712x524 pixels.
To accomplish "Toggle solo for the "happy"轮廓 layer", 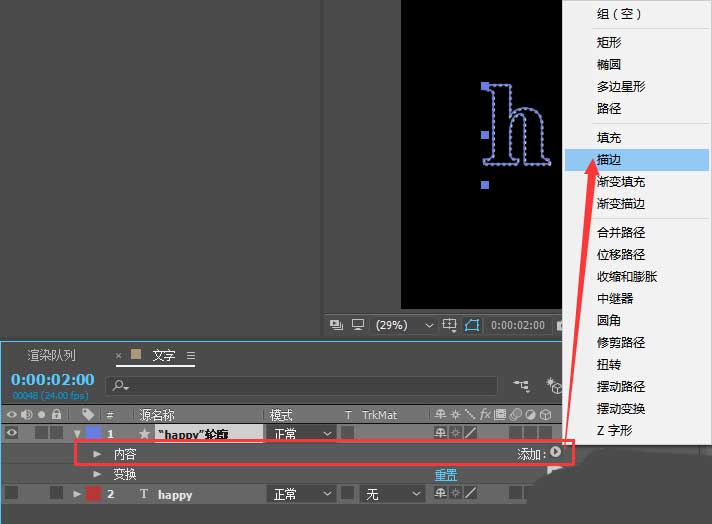I will [x=41, y=433].
